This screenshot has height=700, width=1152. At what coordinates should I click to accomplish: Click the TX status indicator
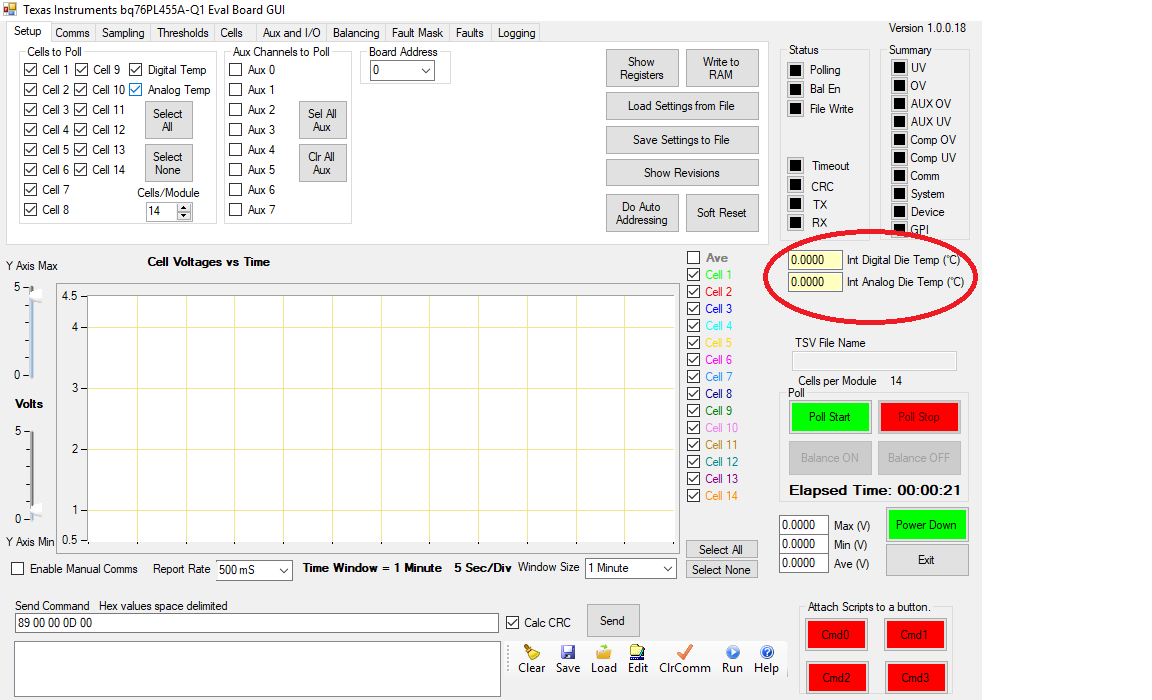tap(795, 203)
